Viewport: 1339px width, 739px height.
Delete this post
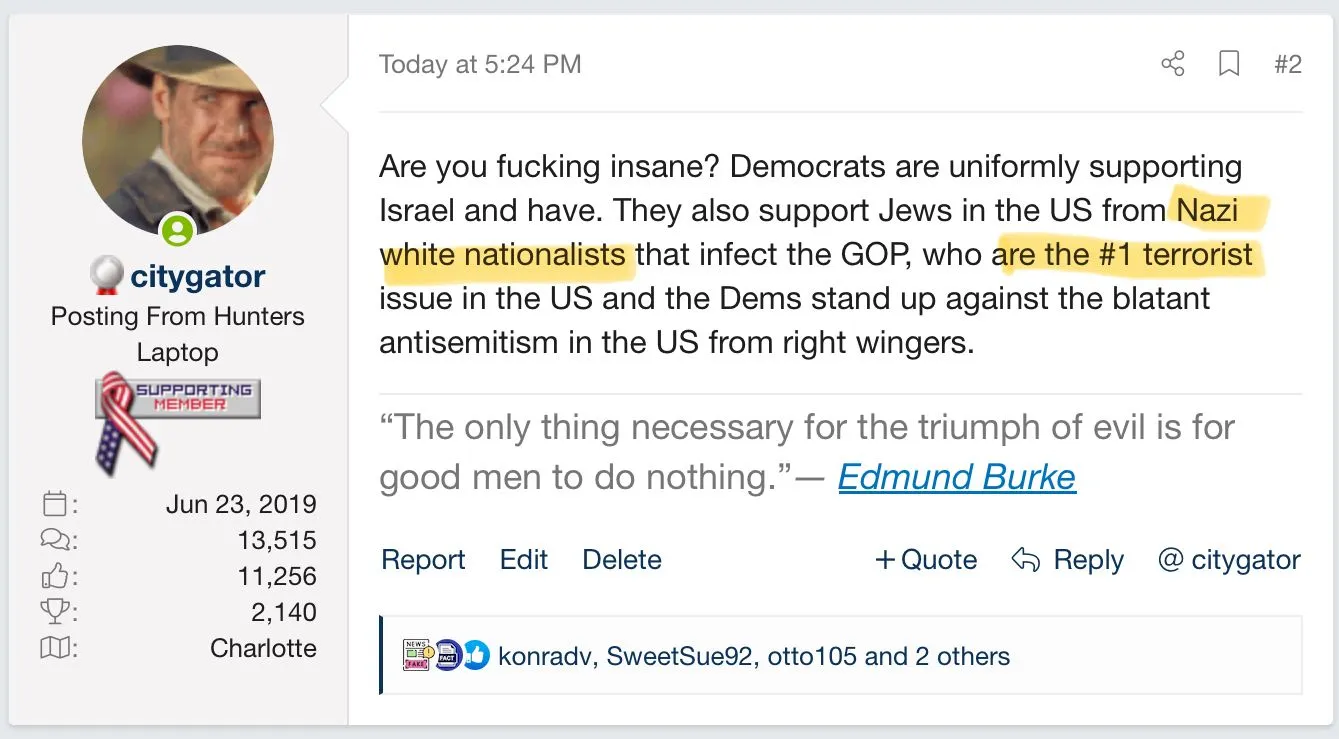[622, 560]
